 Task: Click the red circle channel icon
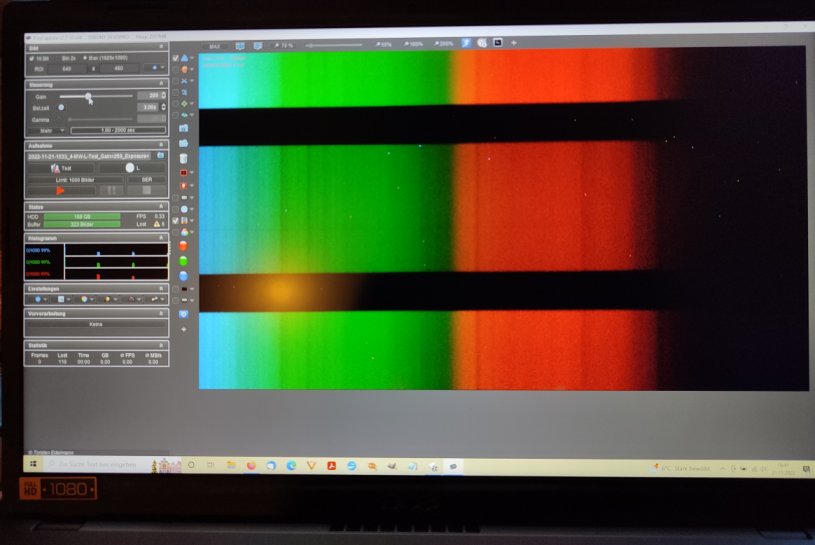[x=183, y=245]
